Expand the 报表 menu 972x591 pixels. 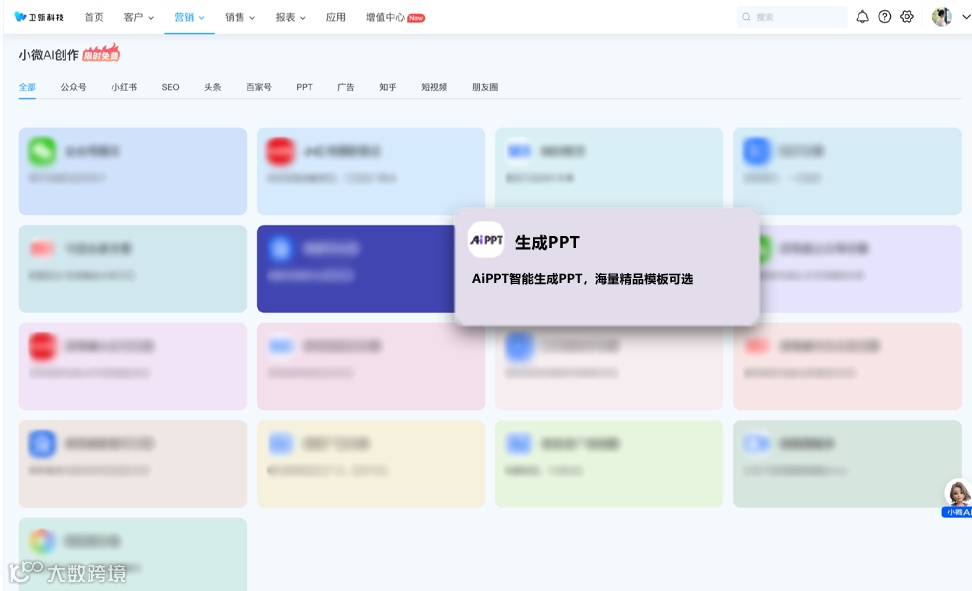tap(291, 17)
